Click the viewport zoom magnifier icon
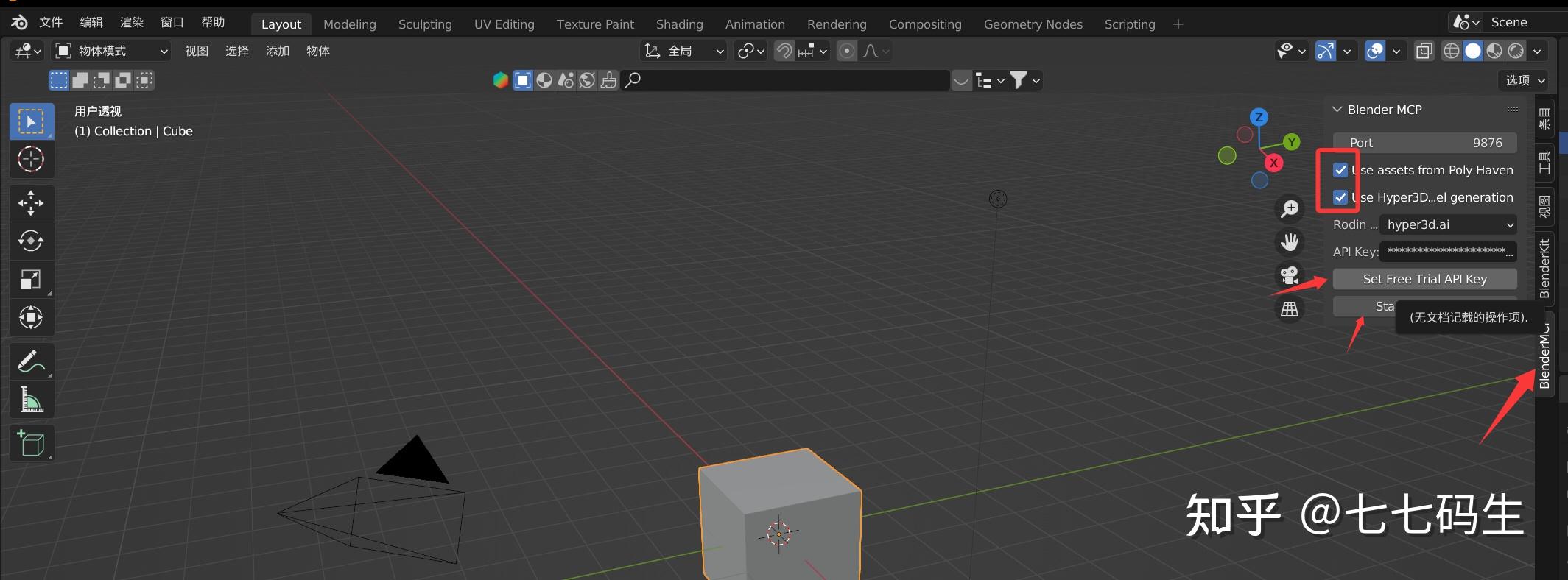The height and width of the screenshot is (580, 1568). click(x=1290, y=209)
